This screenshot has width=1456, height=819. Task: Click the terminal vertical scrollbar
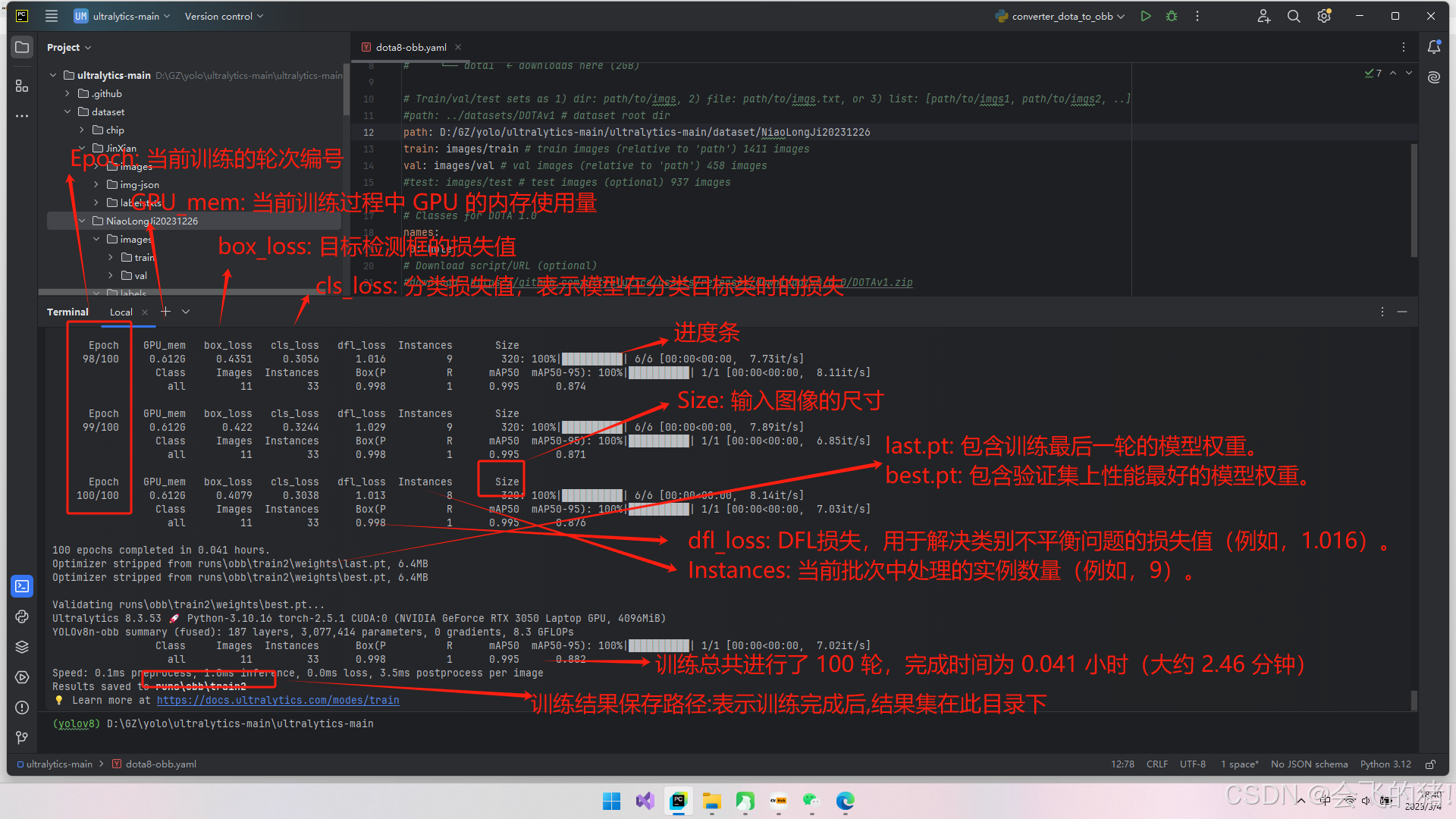[1414, 699]
